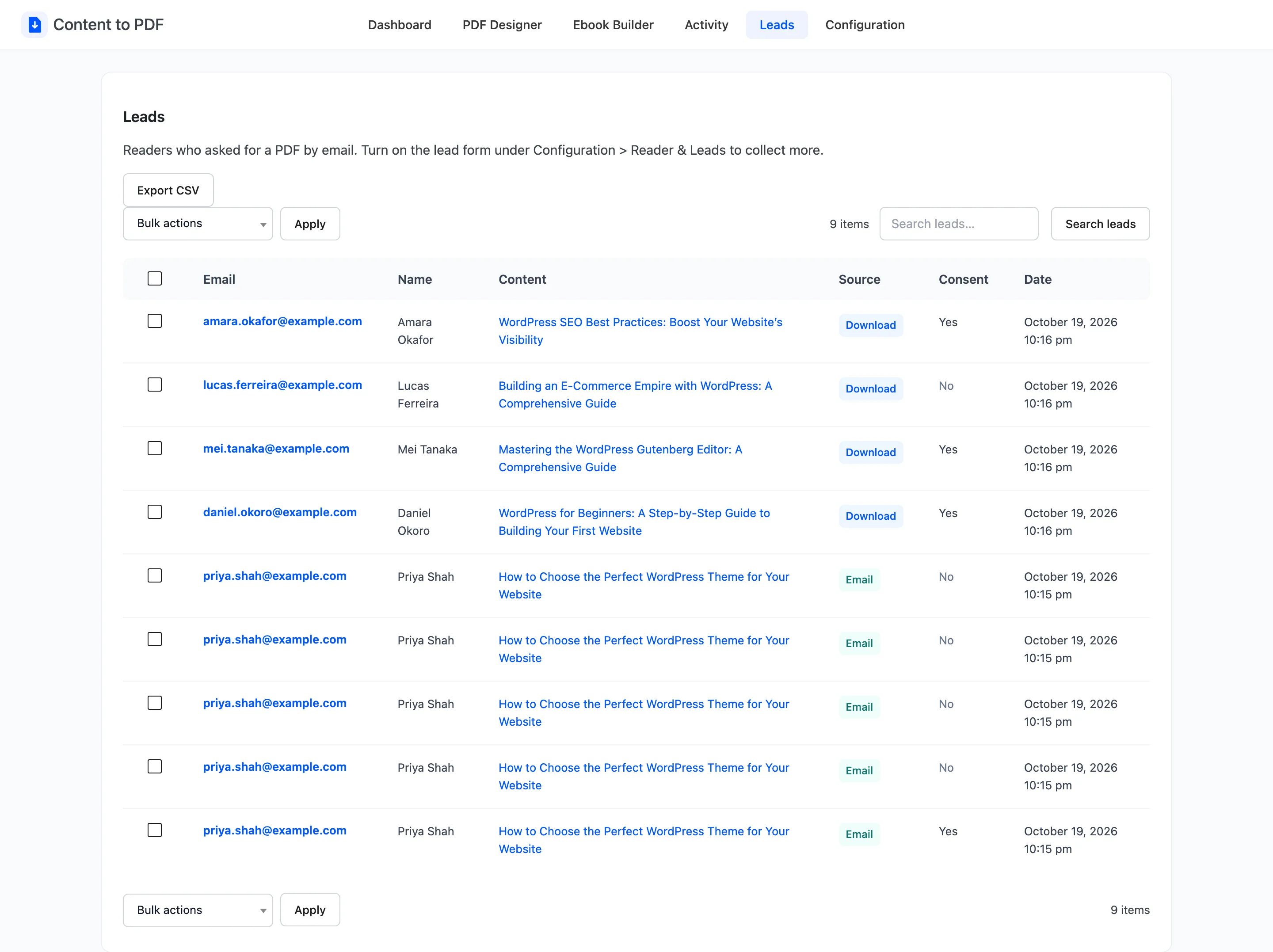
Task: Check the box for lucas.ferreira@example.com
Action: [x=155, y=385]
